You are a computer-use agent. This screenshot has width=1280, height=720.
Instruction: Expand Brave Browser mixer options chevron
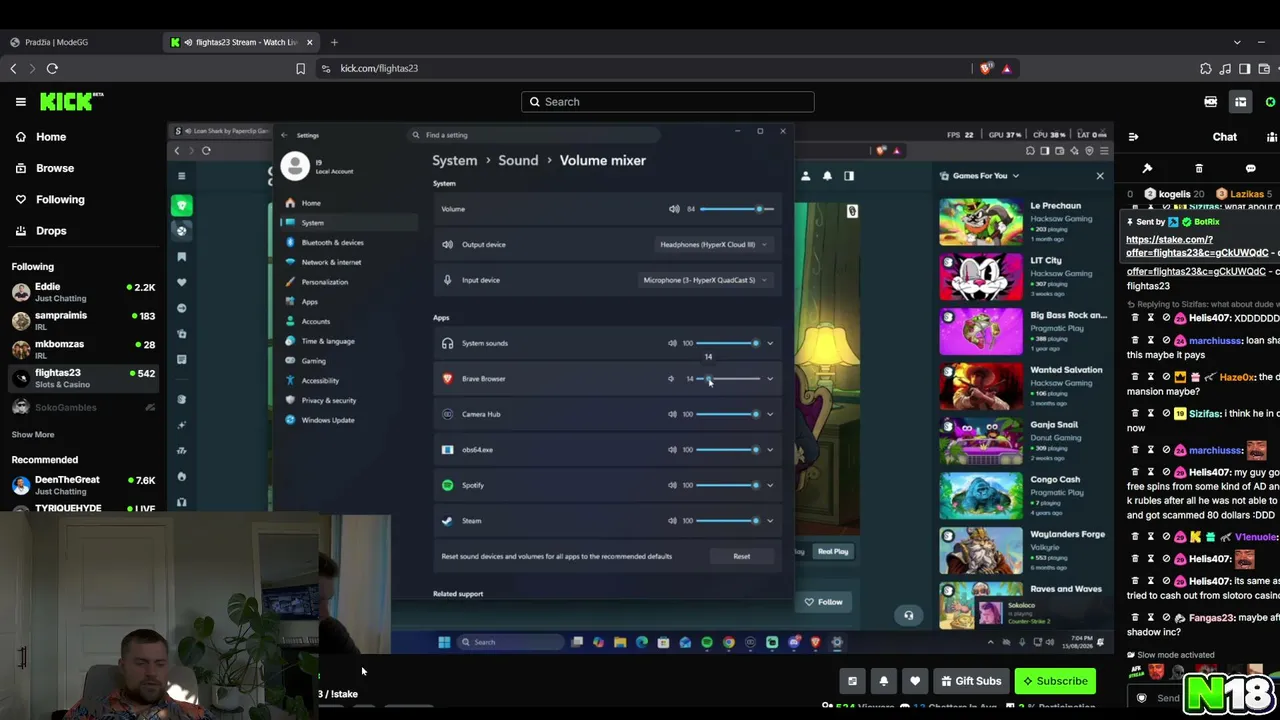[769, 379]
